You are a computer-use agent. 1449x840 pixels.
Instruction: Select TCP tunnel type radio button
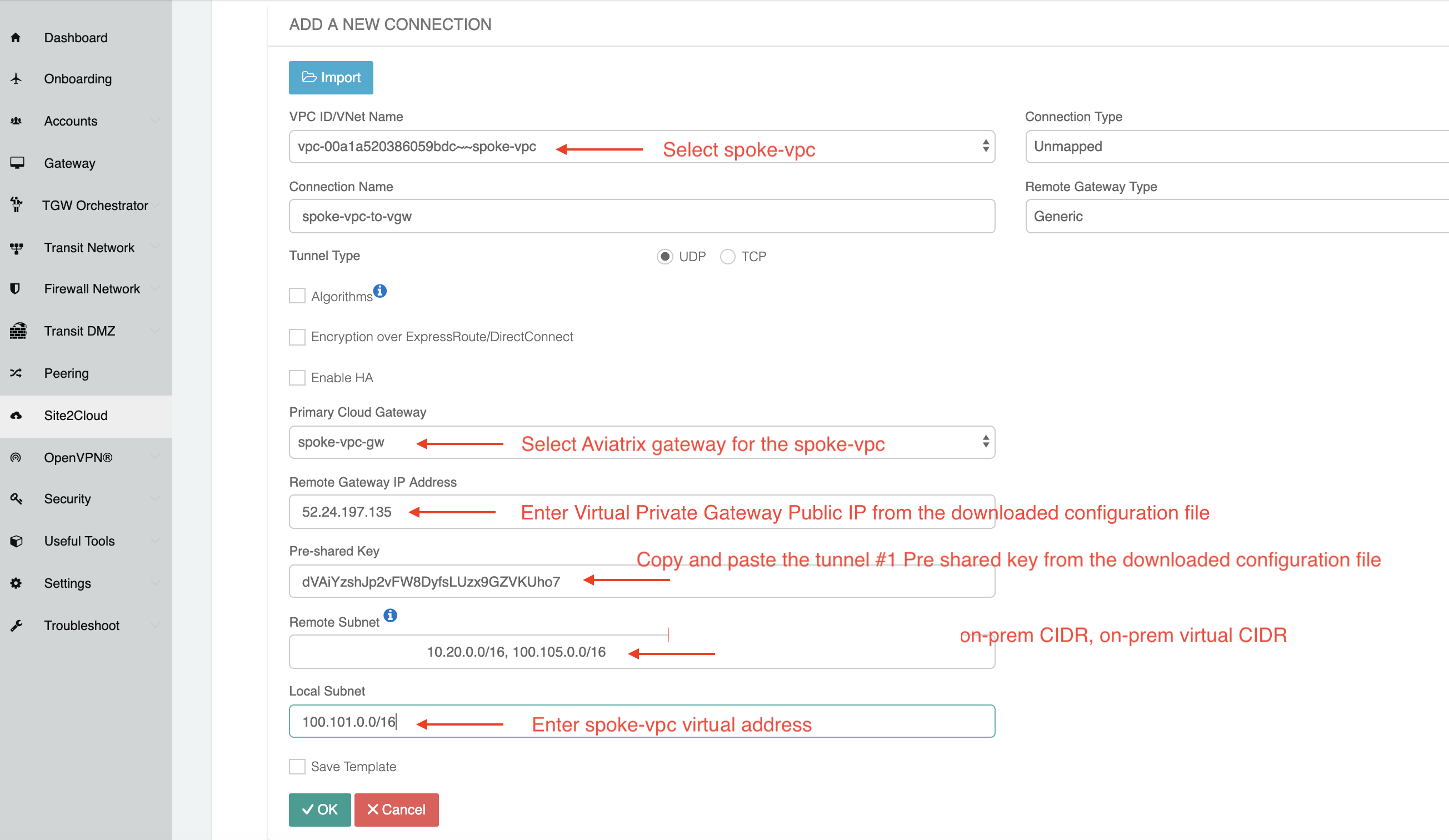729,257
